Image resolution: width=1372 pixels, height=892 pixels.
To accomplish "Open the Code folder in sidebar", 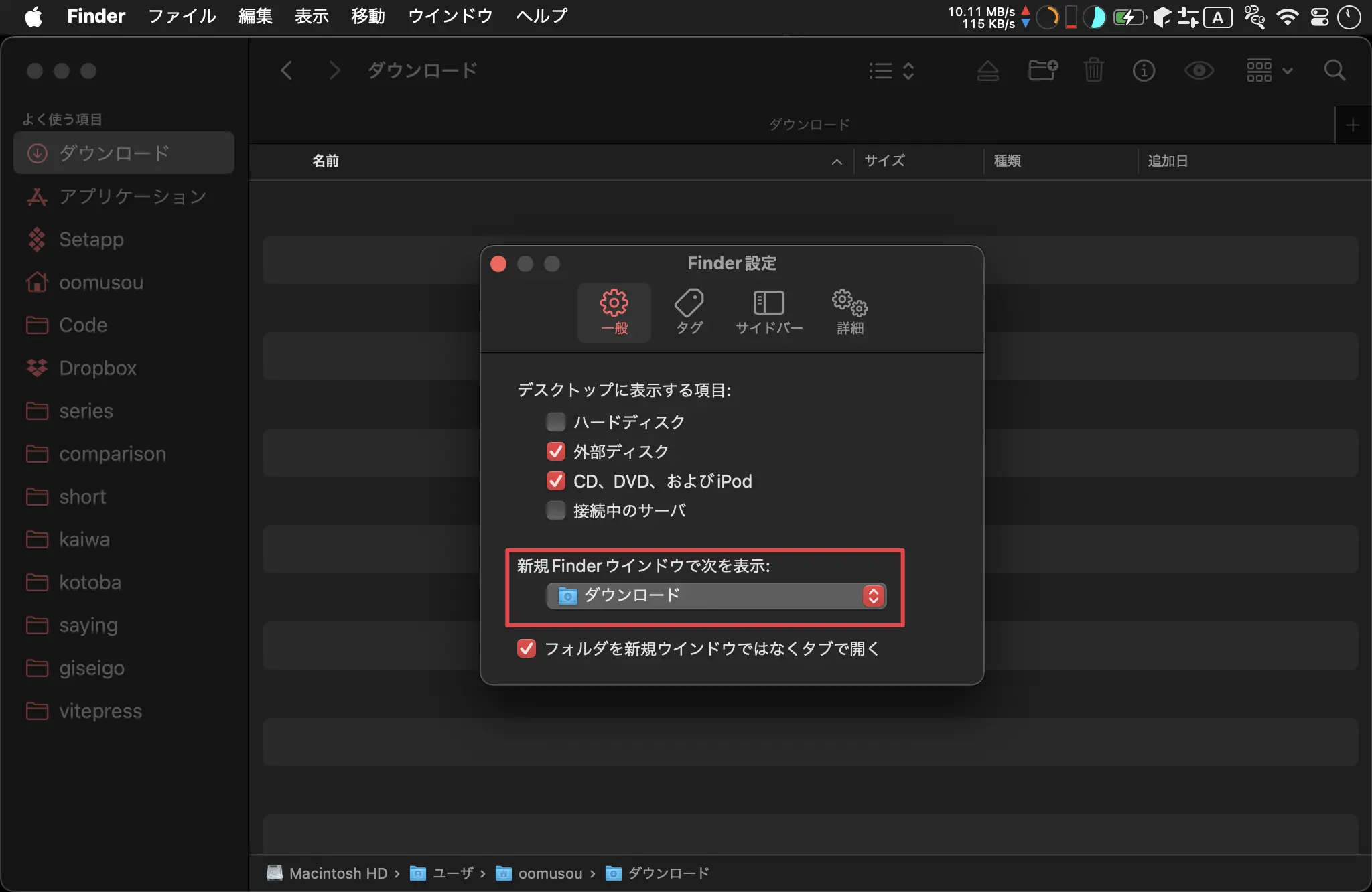I will [x=124, y=325].
